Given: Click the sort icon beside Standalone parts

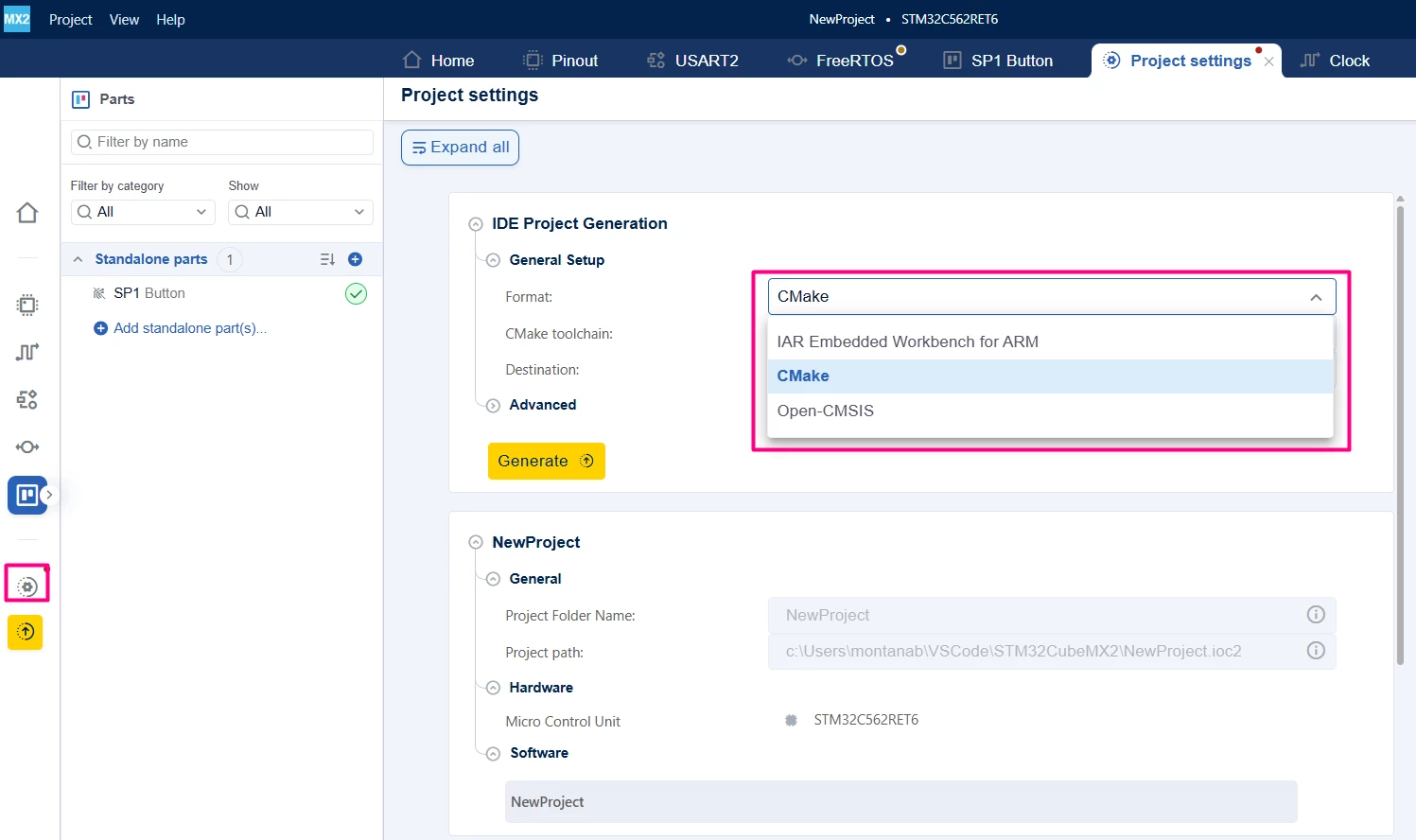Looking at the screenshot, I should click(327, 259).
